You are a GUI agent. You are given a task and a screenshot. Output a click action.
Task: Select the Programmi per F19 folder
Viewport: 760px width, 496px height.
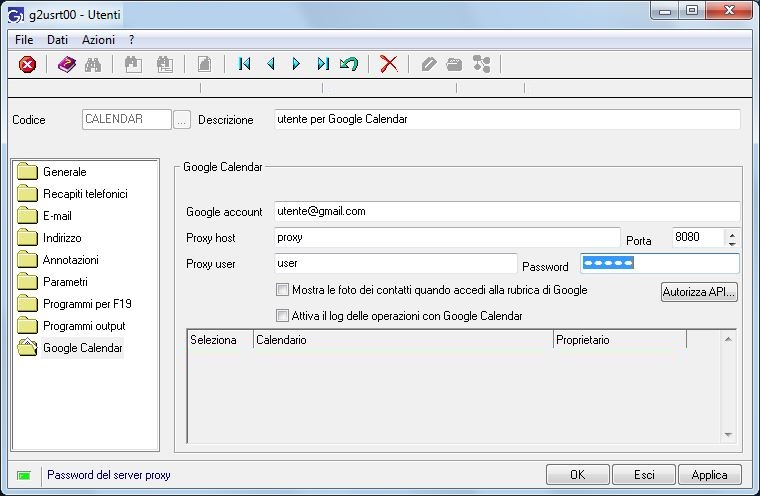(x=74, y=304)
